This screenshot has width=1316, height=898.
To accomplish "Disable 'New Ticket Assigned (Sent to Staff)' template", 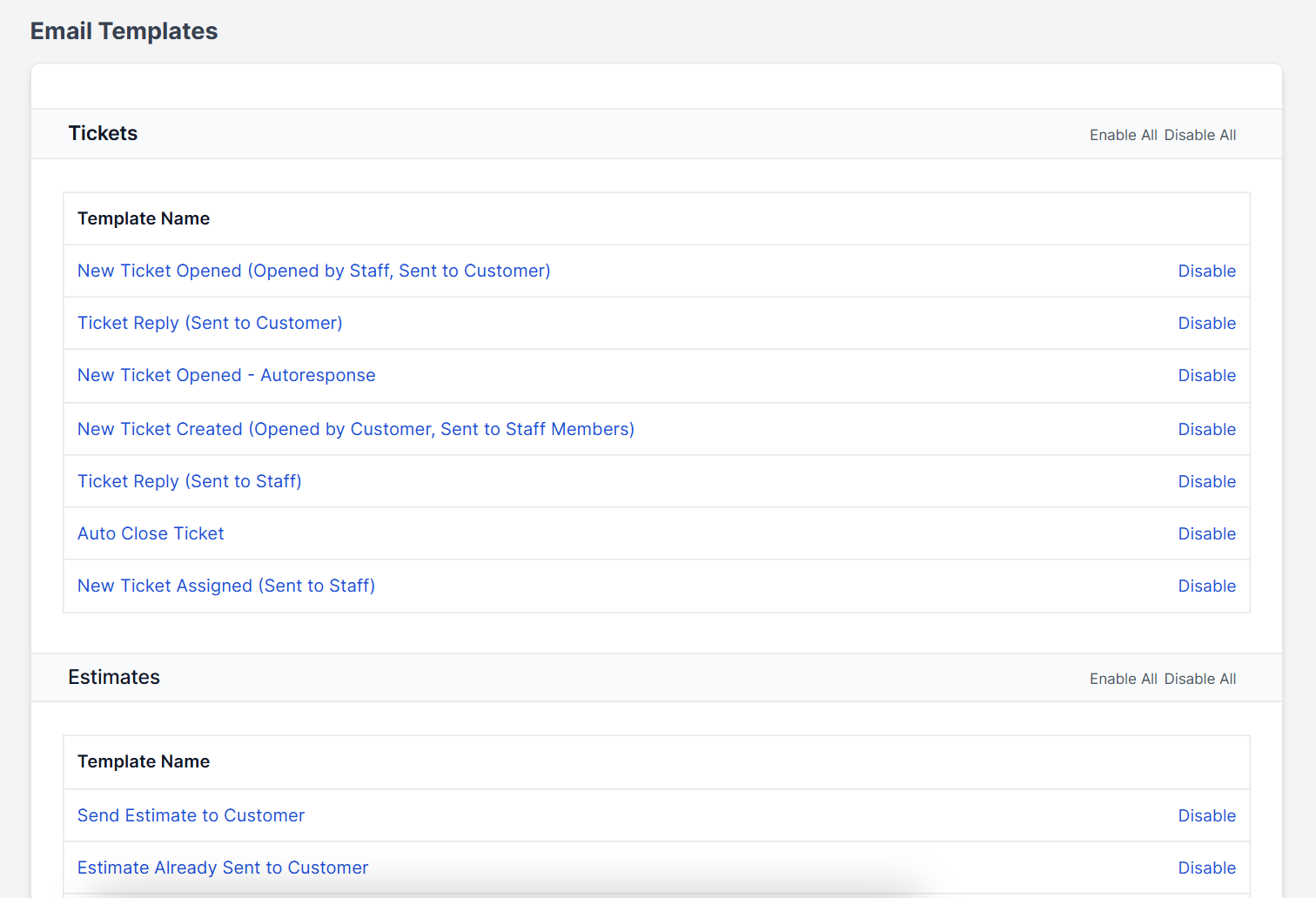I will coord(1207,586).
